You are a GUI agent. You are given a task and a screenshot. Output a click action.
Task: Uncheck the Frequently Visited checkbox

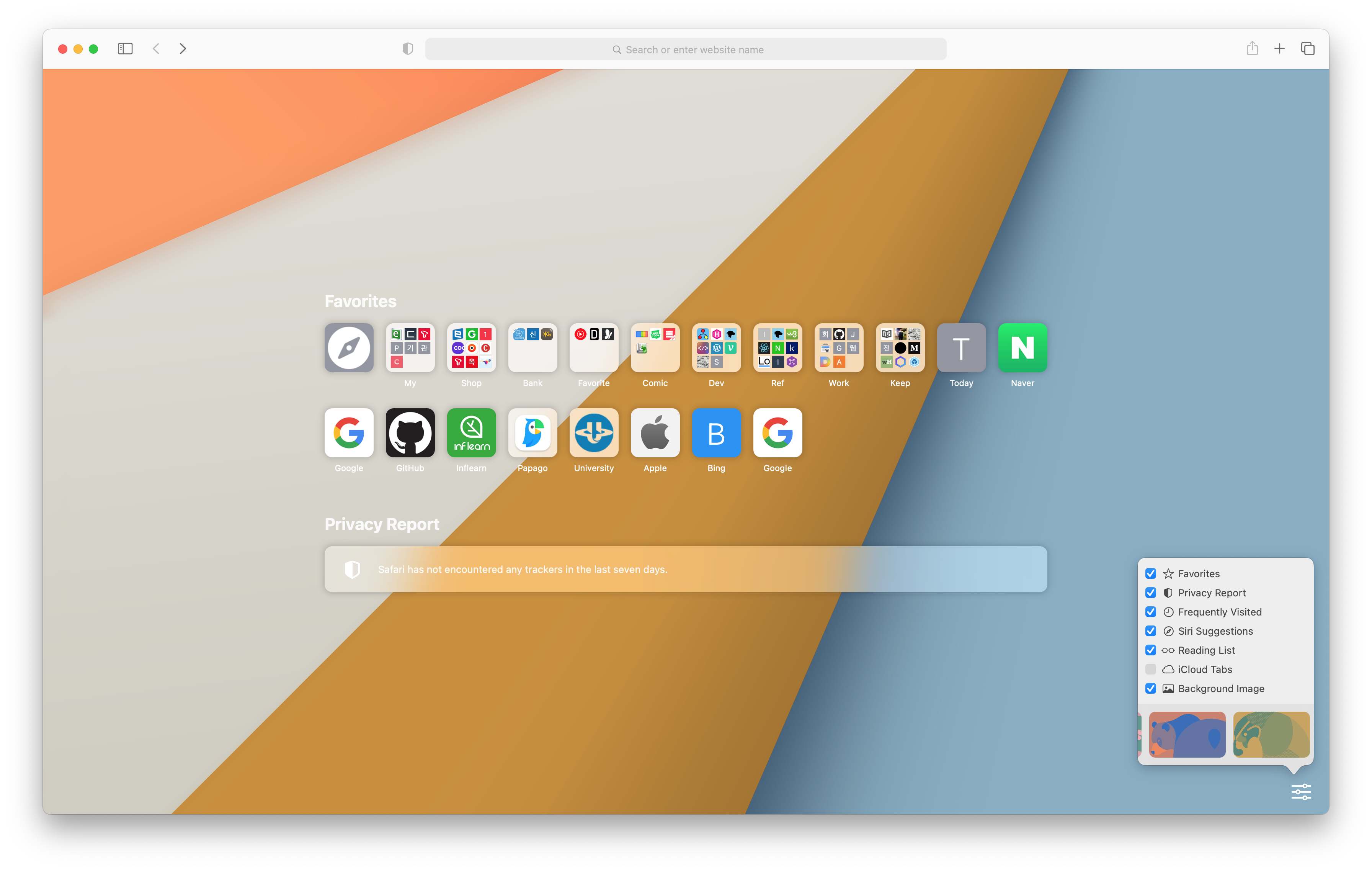click(x=1150, y=612)
